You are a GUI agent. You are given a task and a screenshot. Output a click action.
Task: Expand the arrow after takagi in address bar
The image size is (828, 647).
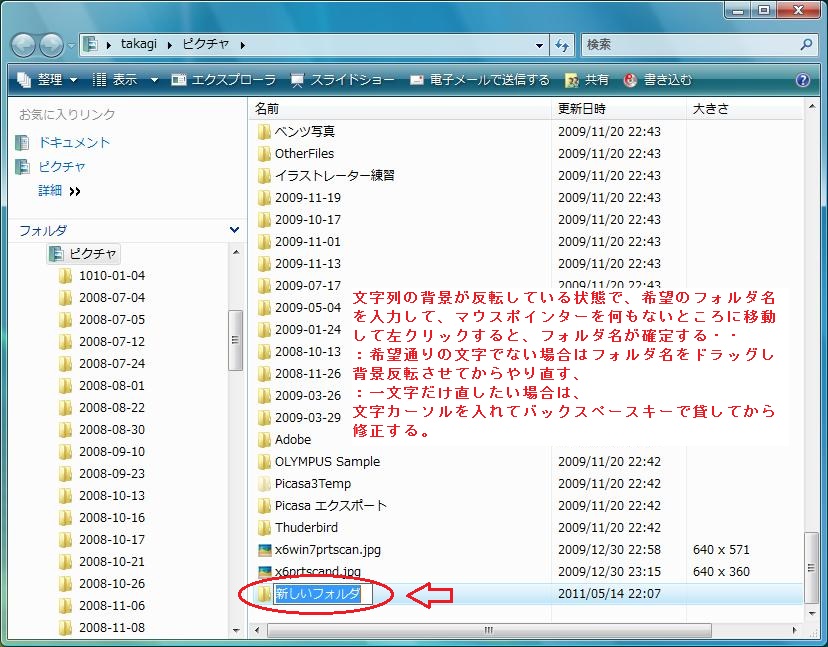pos(170,45)
